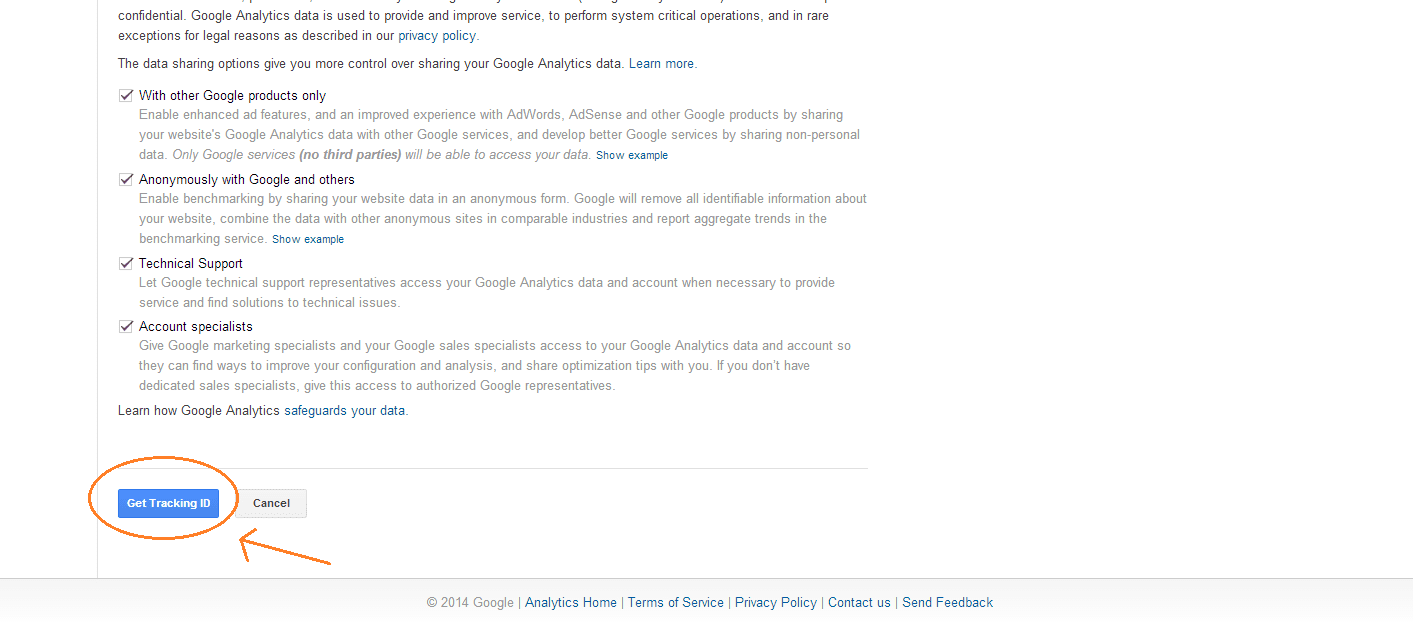Disable the Technical Support checkbox
The width and height of the screenshot is (1413, 622).
[126, 264]
